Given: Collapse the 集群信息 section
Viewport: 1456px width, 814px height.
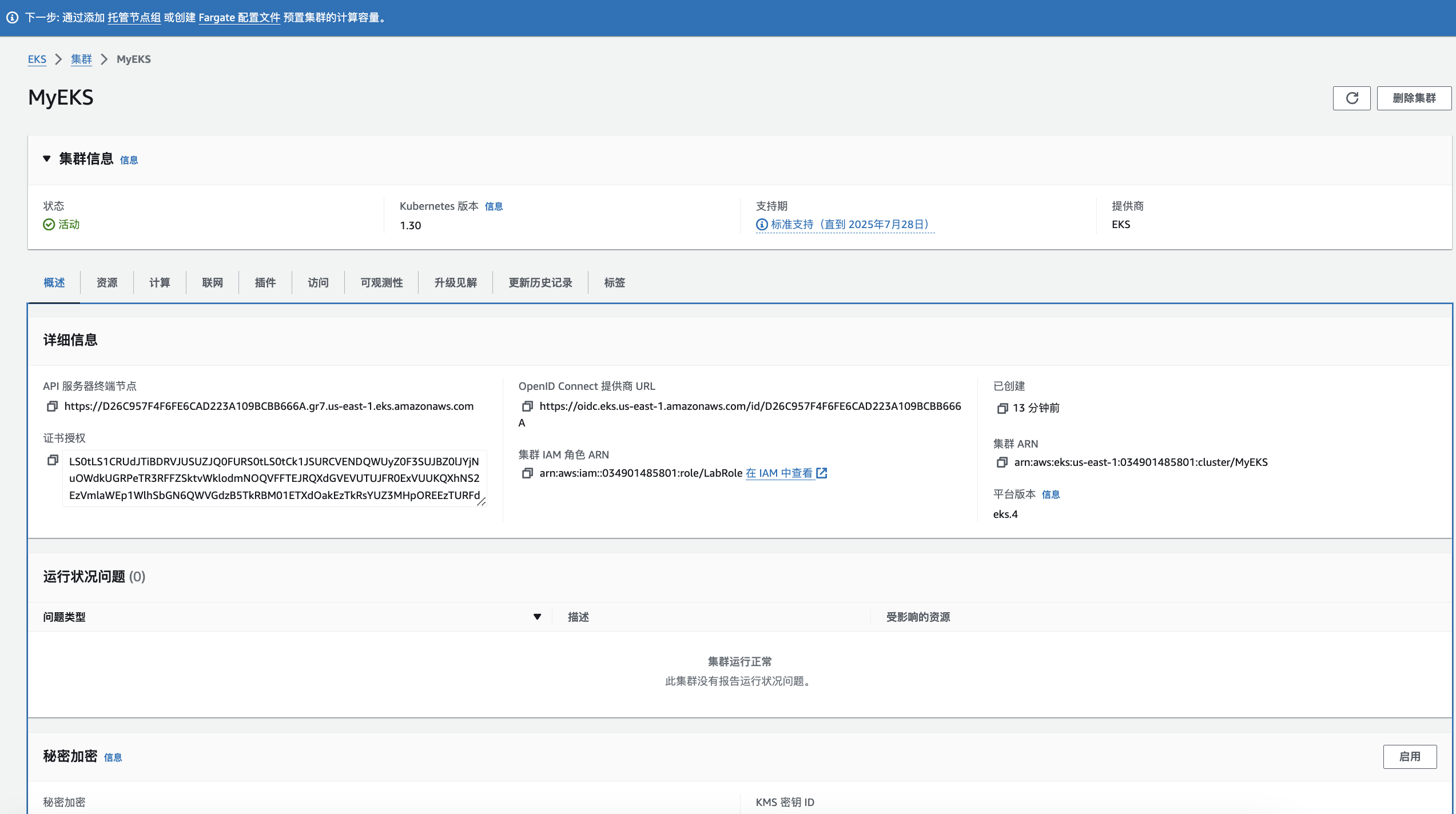Looking at the screenshot, I should 47,159.
